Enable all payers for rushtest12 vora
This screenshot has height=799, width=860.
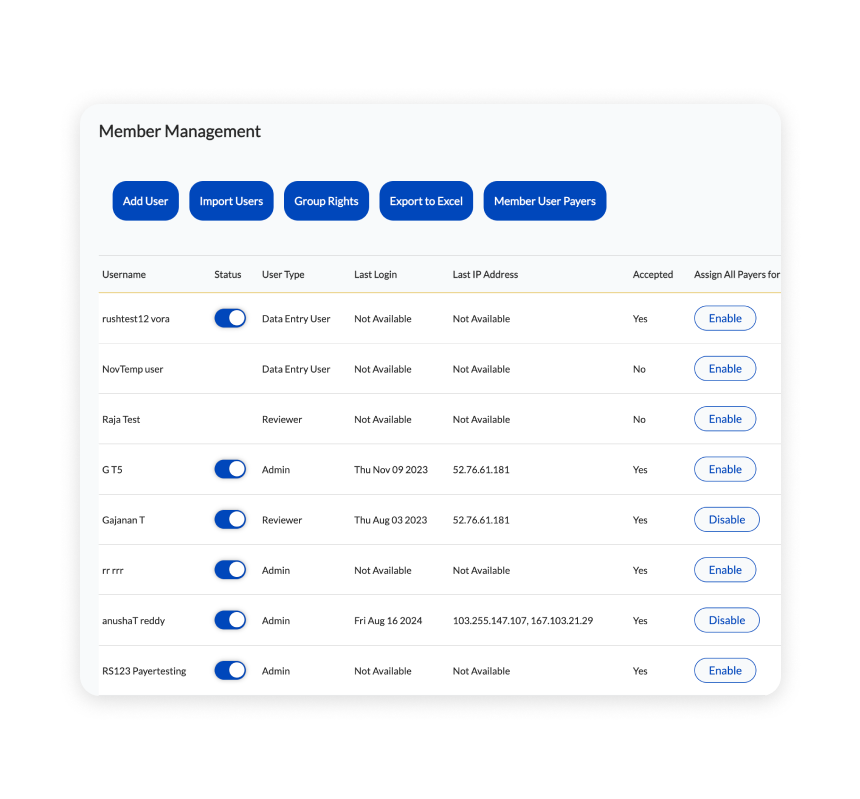(725, 318)
